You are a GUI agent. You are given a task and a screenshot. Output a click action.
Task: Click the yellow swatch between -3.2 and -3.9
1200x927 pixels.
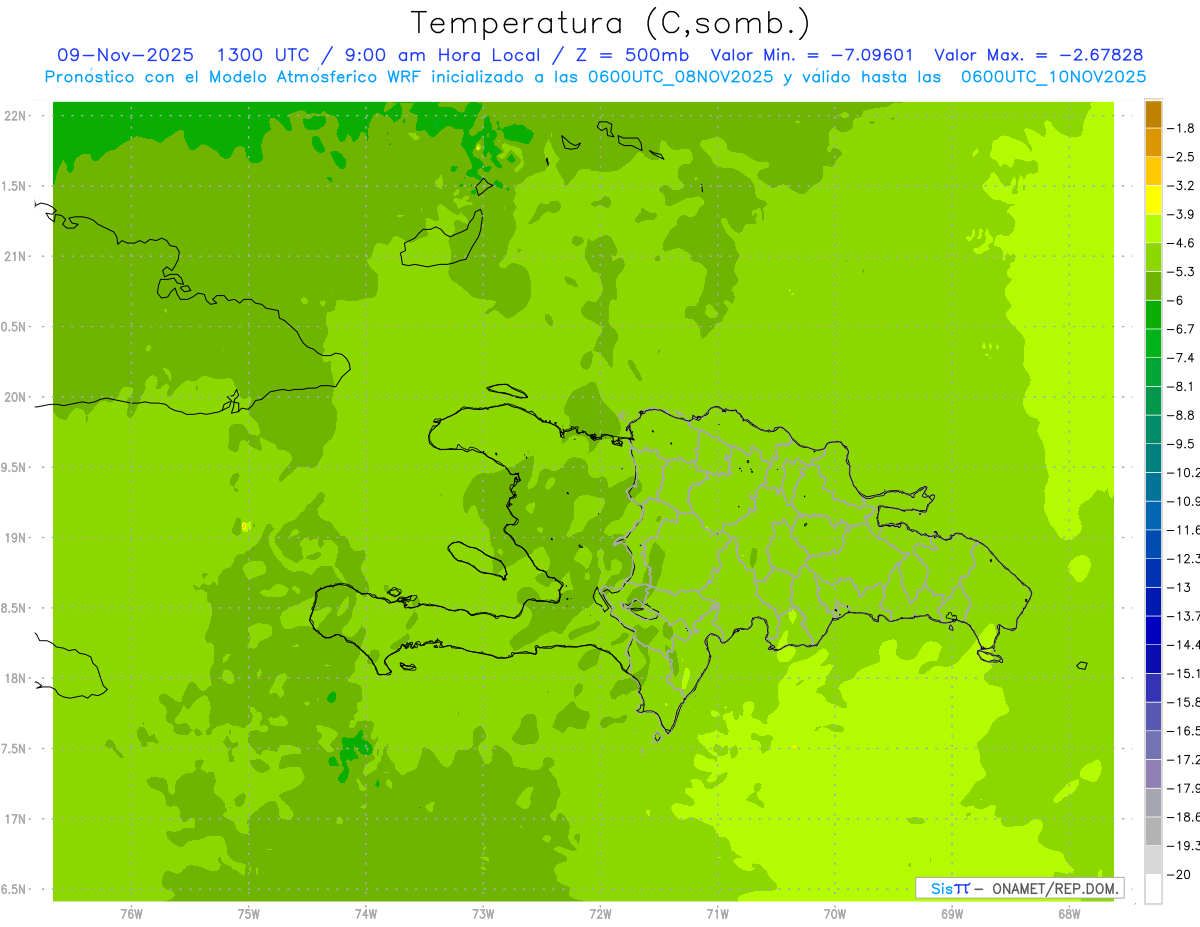click(x=1153, y=200)
